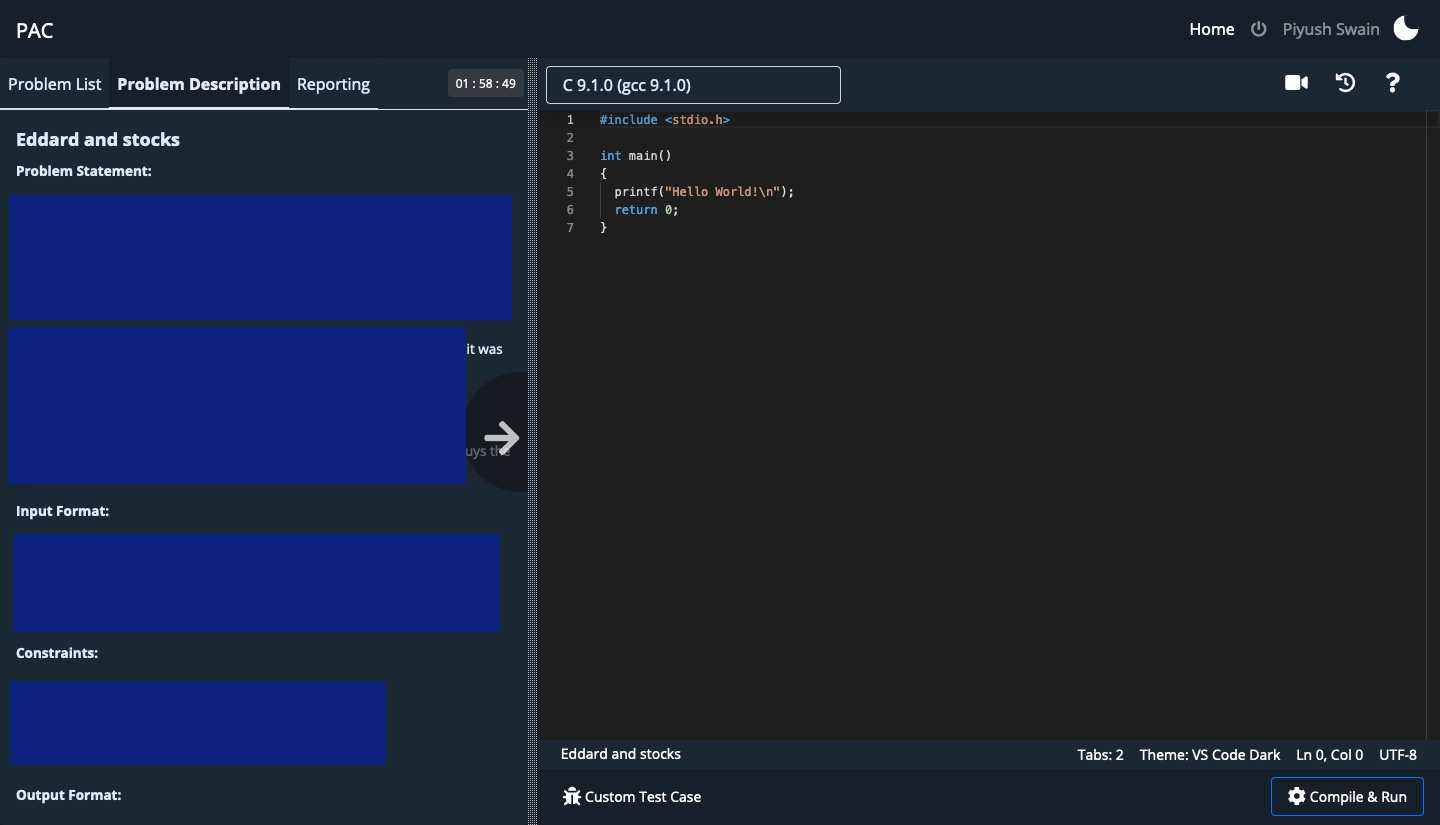Open the C 9.1.0 language selector
1440x825 pixels.
point(692,85)
